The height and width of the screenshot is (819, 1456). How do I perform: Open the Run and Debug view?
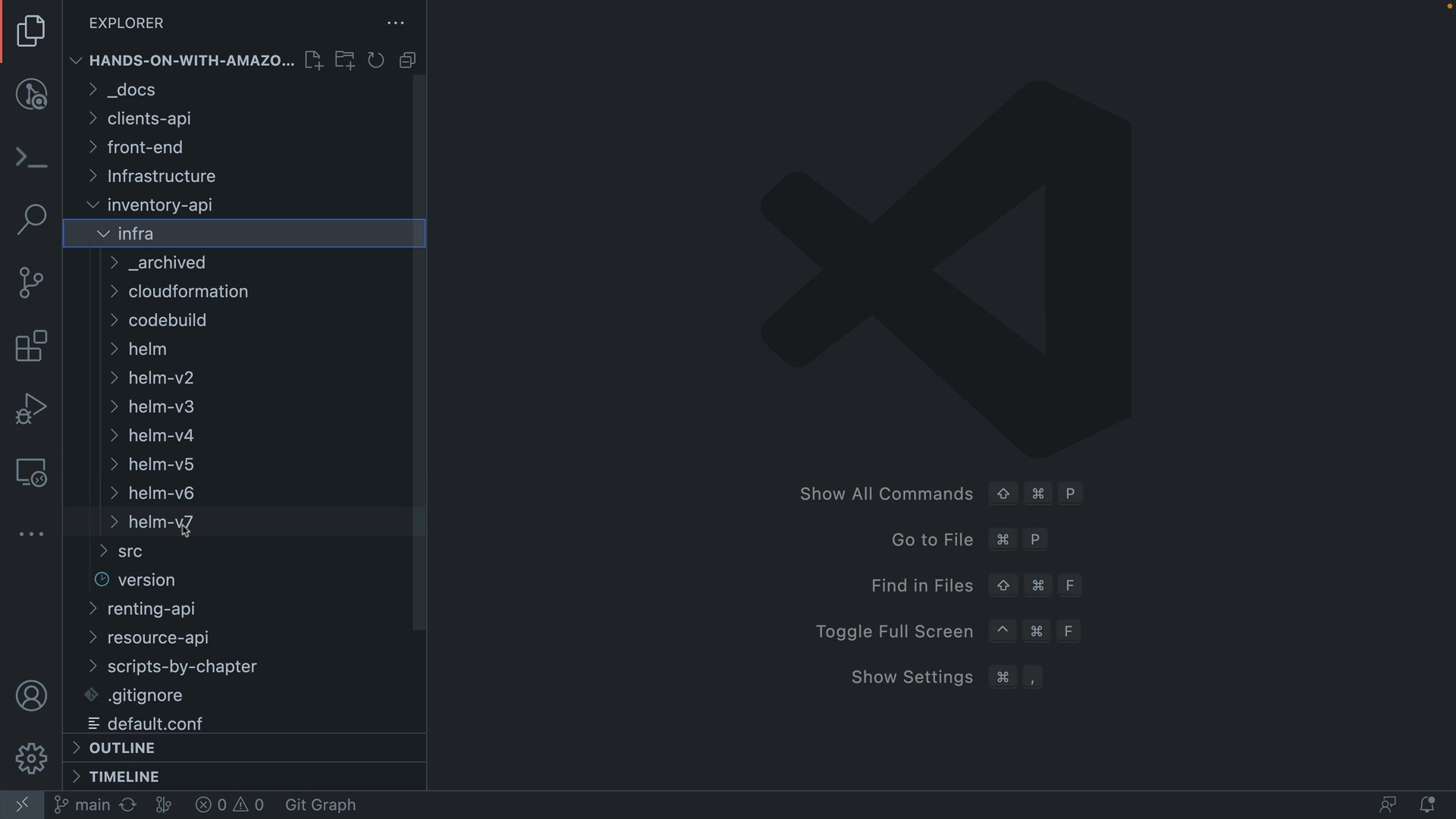click(31, 409)
